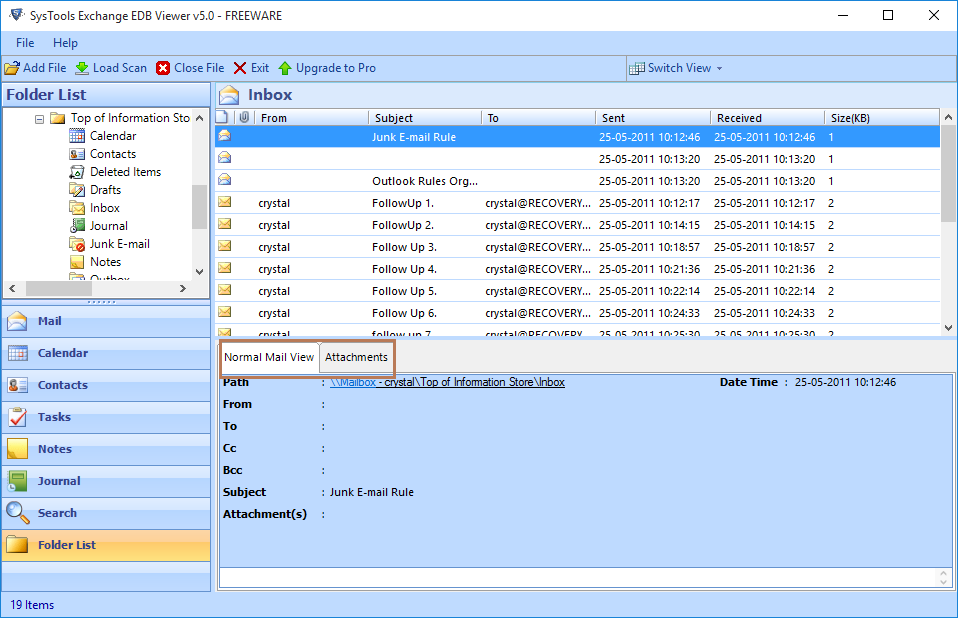The image size is (958, 618).
Task: Sort messages by Size(KB) column header
Action: tap(882, 118)
